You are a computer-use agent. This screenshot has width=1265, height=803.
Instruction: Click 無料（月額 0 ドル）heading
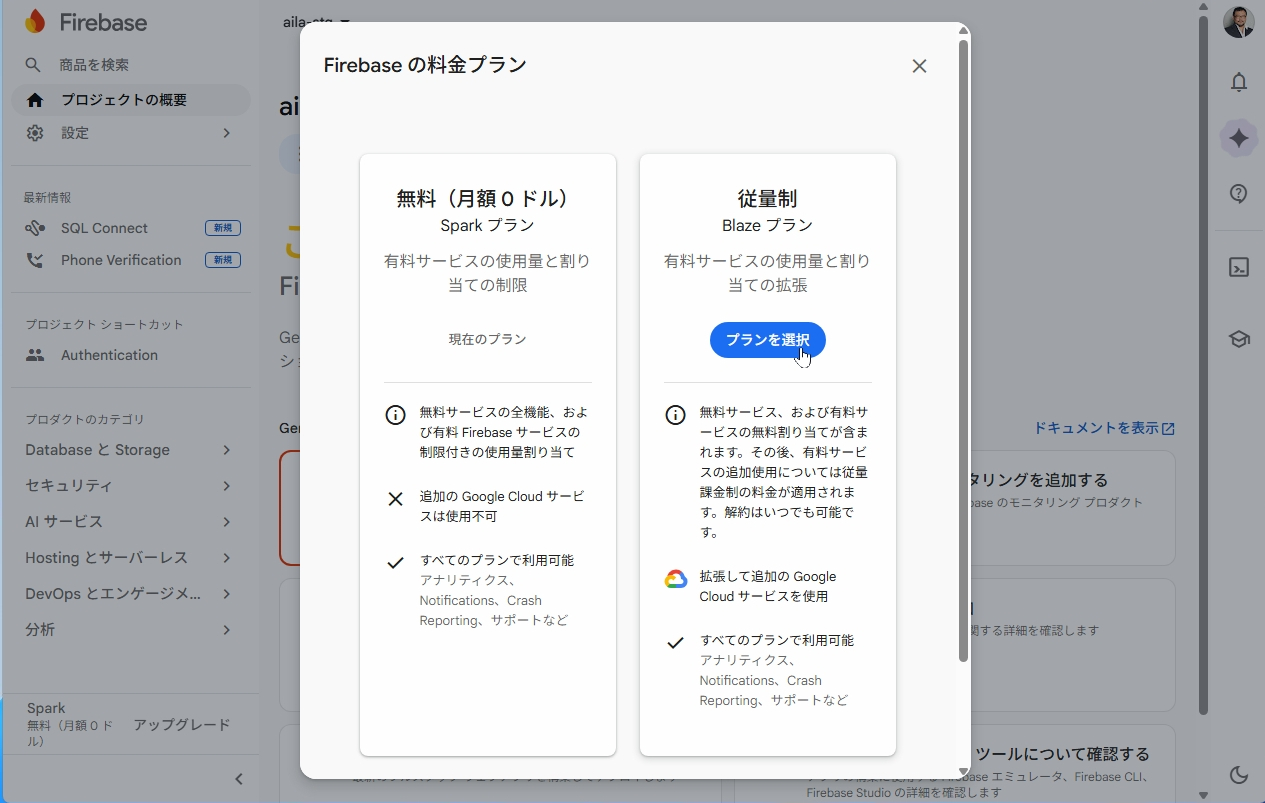[x=488, y=199]
